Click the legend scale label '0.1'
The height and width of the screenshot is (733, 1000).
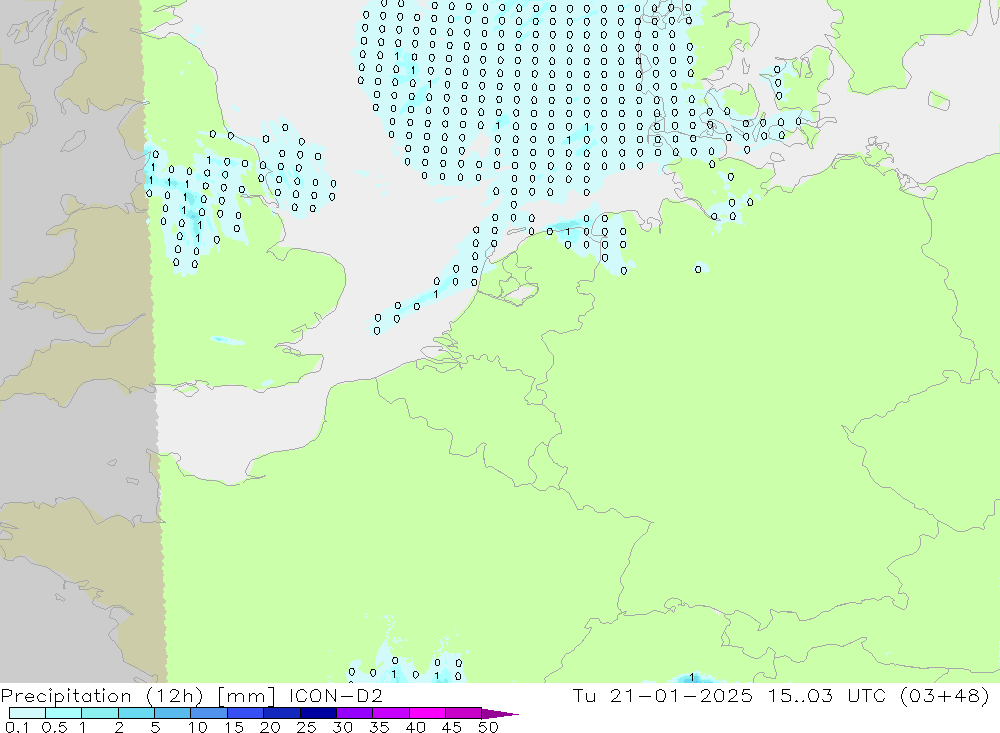click(x=17, y=727)
